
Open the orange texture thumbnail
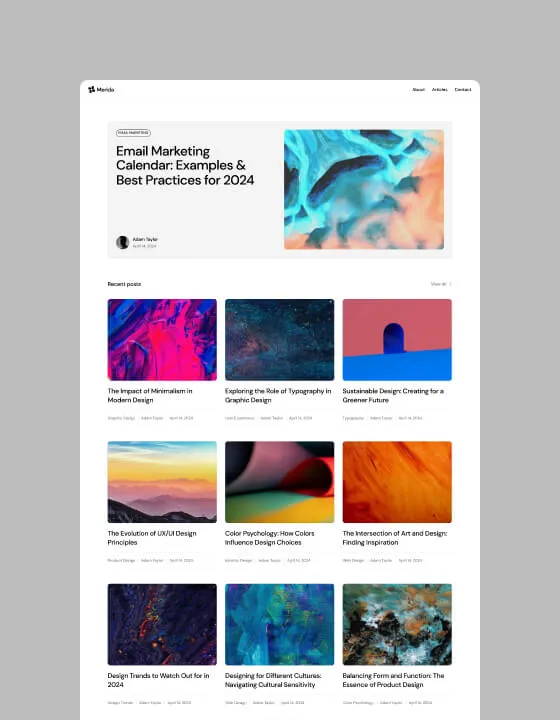397,482
